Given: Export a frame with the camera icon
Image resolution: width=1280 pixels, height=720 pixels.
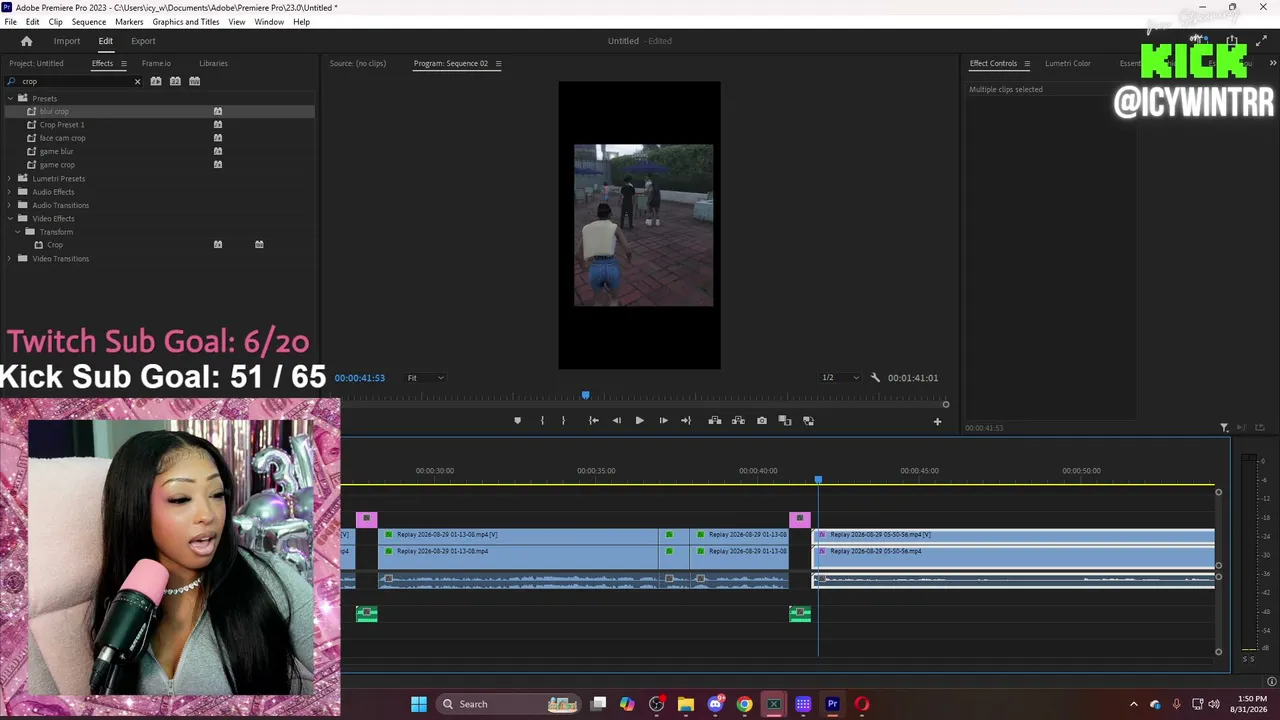Looking at the screenshot, I should (x=762, y=421).
